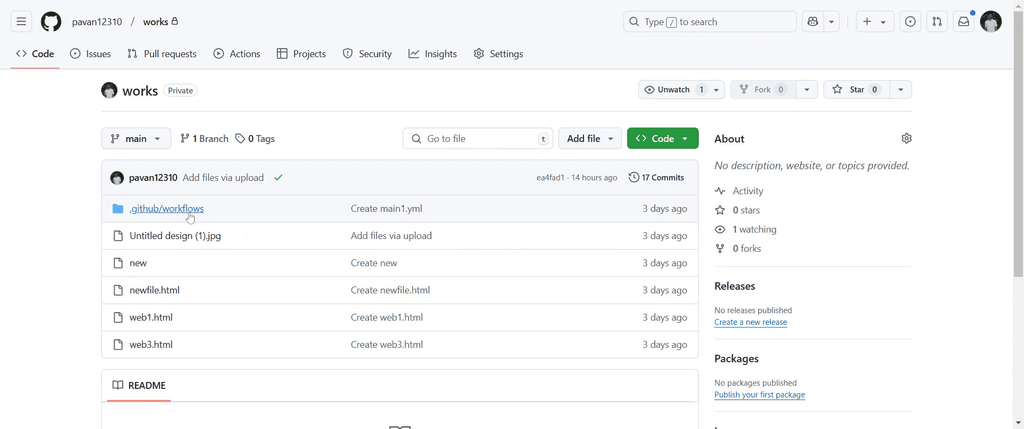1024x429 pixels.
Task: Open commit hash ea4fad1
Action: (551, 178)
